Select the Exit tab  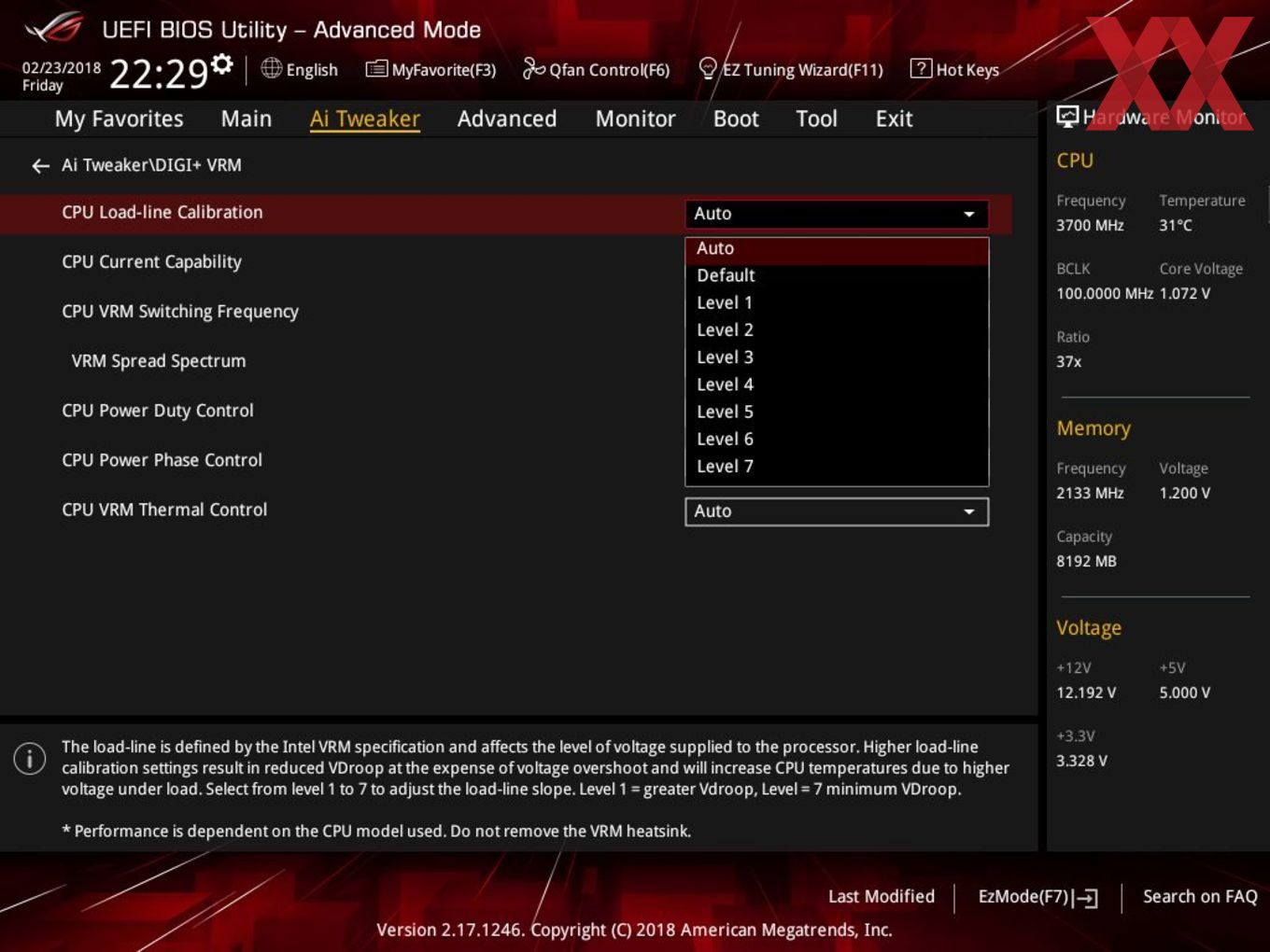coord(894,119)
